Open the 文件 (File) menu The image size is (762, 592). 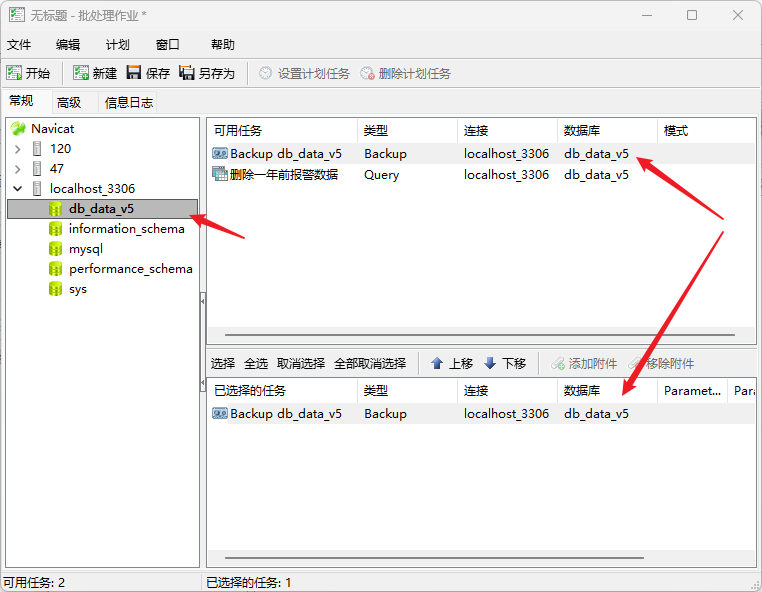pyautogui.click(x=19, y=45)
